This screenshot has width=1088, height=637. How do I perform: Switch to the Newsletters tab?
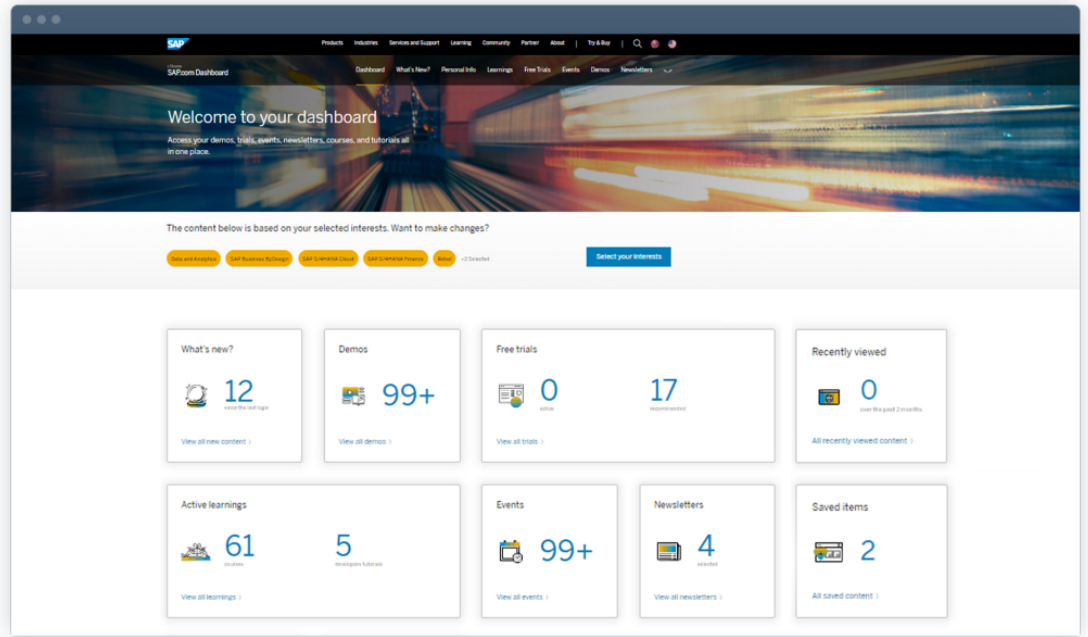pos(636,69)
